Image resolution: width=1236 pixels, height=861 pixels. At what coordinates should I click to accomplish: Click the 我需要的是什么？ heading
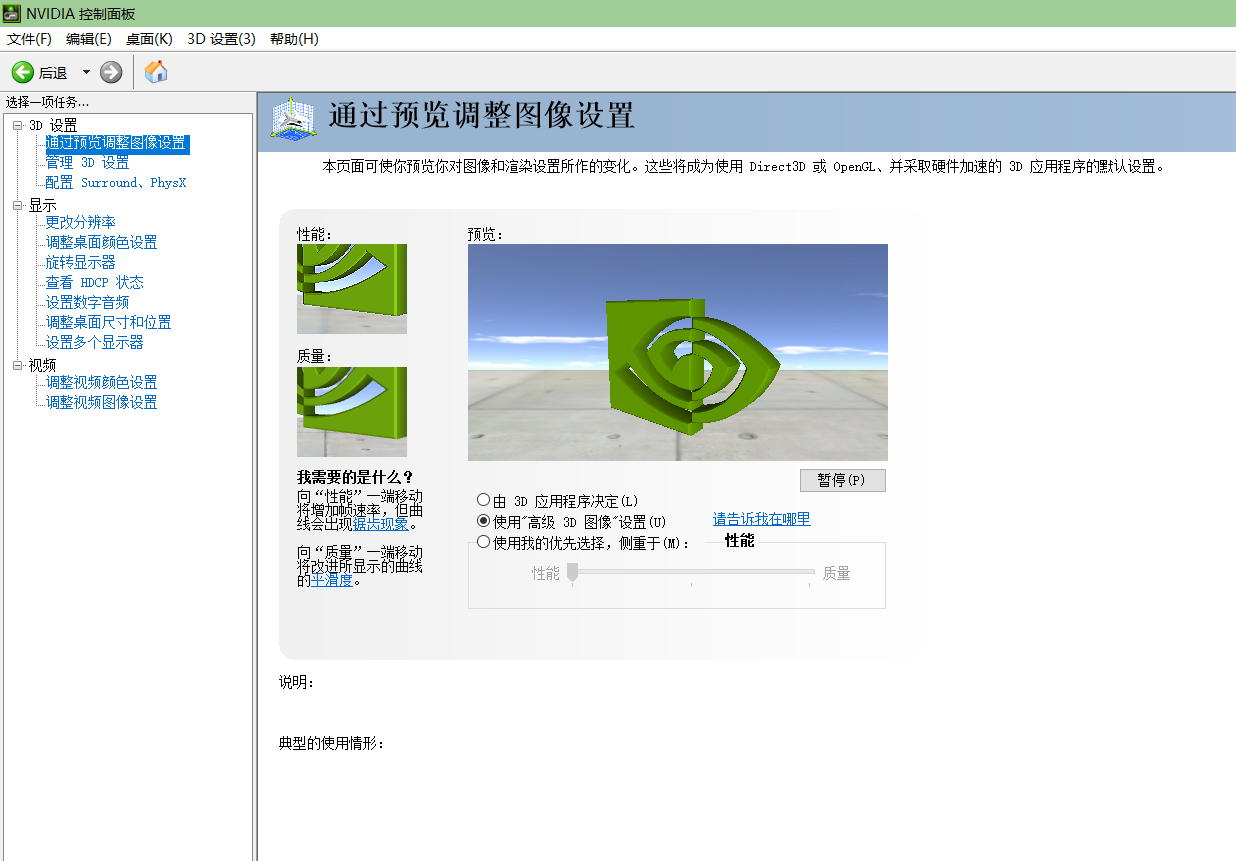pos(355,477)
